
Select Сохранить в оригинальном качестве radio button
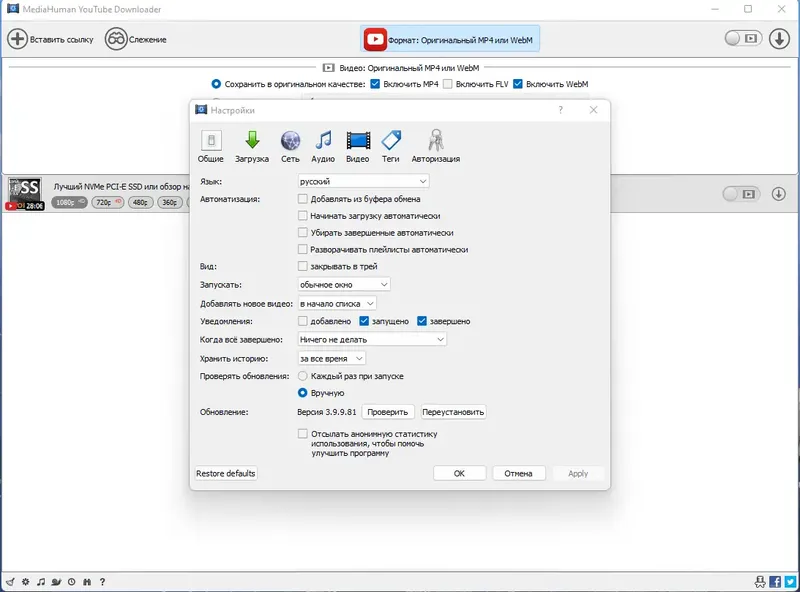pyautogui.click(x=216, y=84)
